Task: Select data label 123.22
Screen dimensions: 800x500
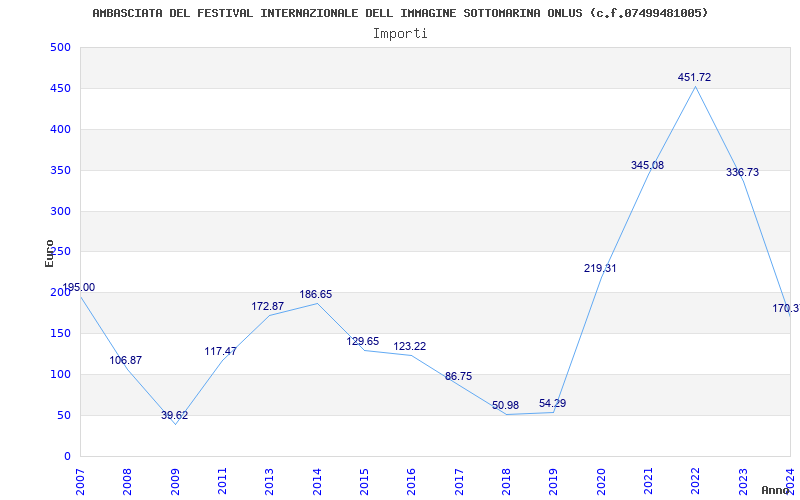Action: coord(409,346)
